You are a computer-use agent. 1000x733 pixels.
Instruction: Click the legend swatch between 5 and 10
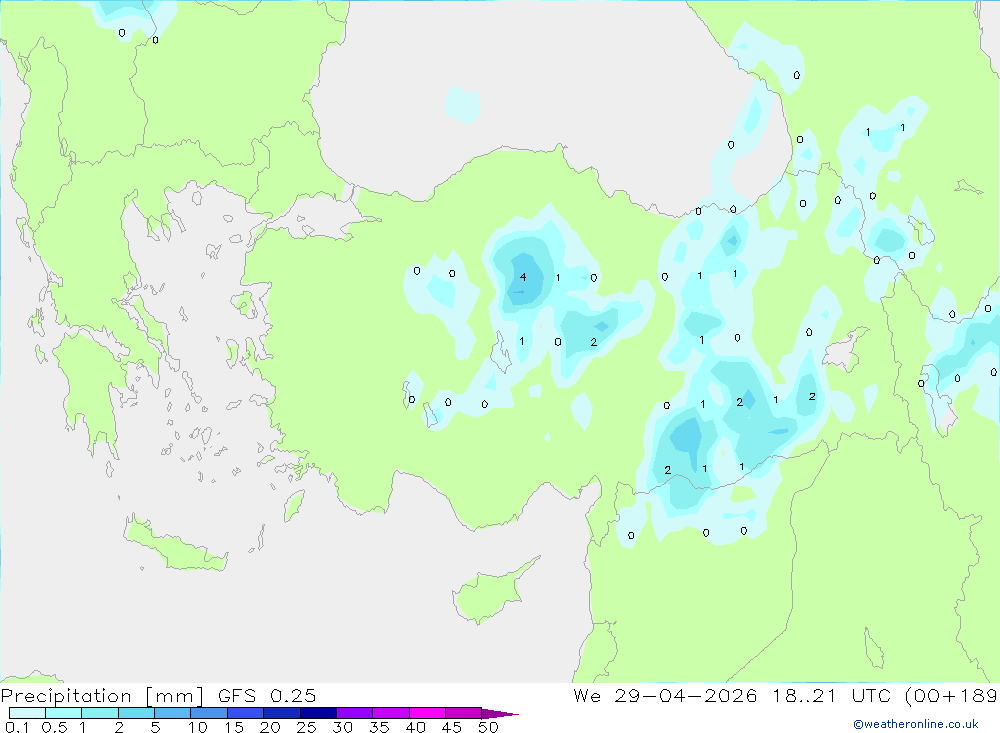[173, 713]
